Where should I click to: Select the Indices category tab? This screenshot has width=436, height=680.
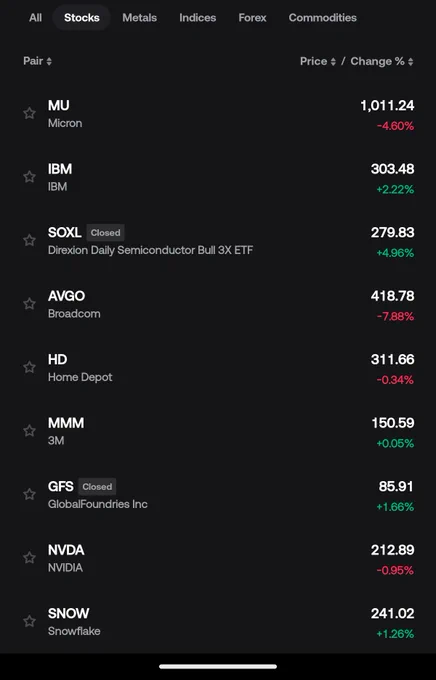point(197,18)
